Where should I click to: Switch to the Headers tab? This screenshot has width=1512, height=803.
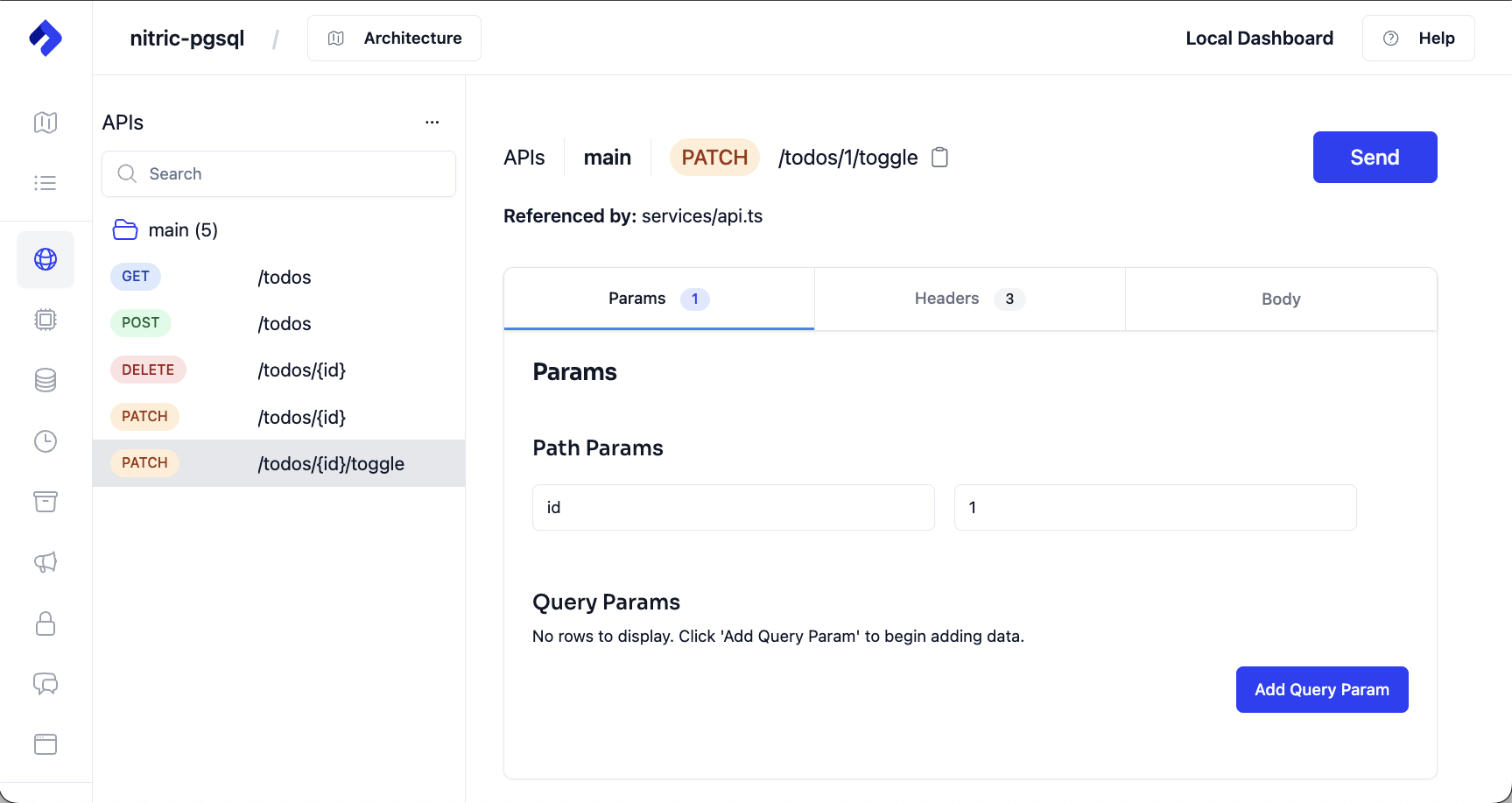[970, 299]
